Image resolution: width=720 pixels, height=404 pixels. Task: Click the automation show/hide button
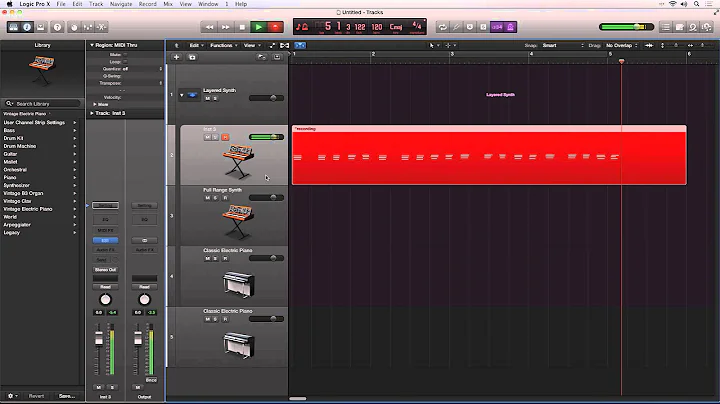click(272, 45)
